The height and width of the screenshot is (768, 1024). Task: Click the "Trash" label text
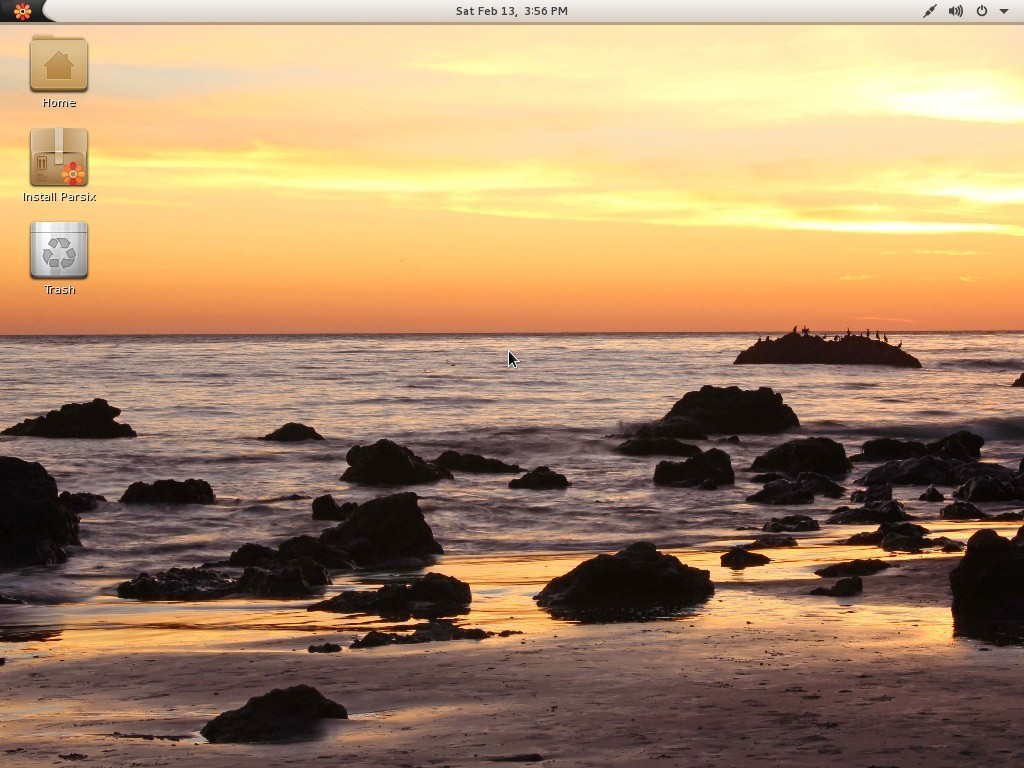pos(59,290)
